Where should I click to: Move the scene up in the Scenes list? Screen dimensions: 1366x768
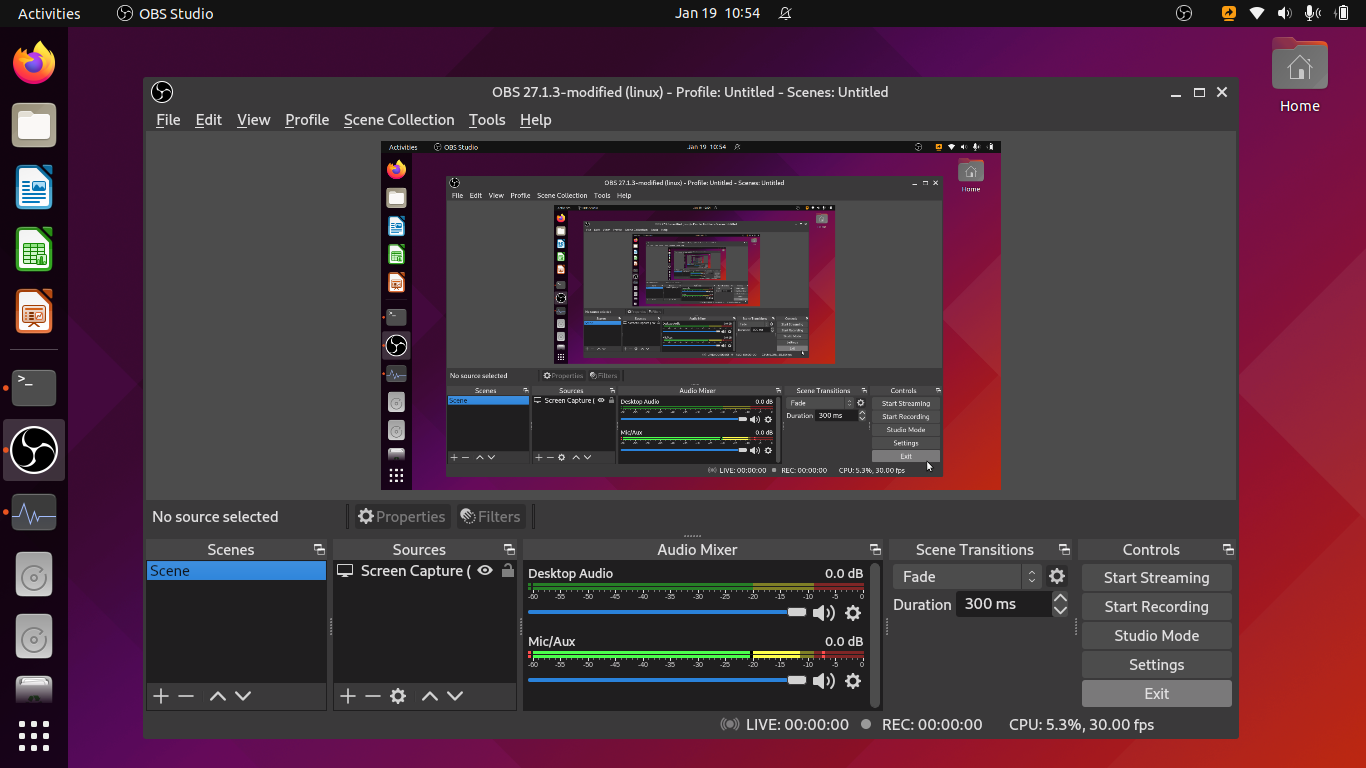pos(218,696)
